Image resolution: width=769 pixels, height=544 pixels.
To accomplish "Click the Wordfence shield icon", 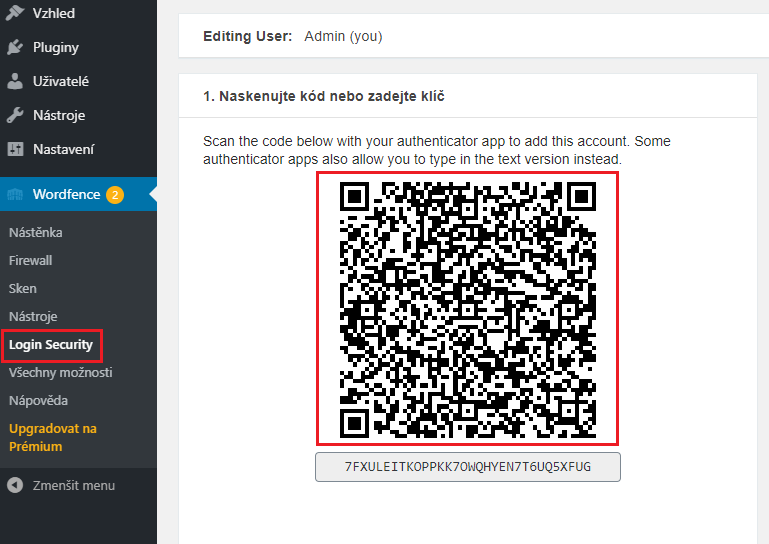I will coord(15,194).
